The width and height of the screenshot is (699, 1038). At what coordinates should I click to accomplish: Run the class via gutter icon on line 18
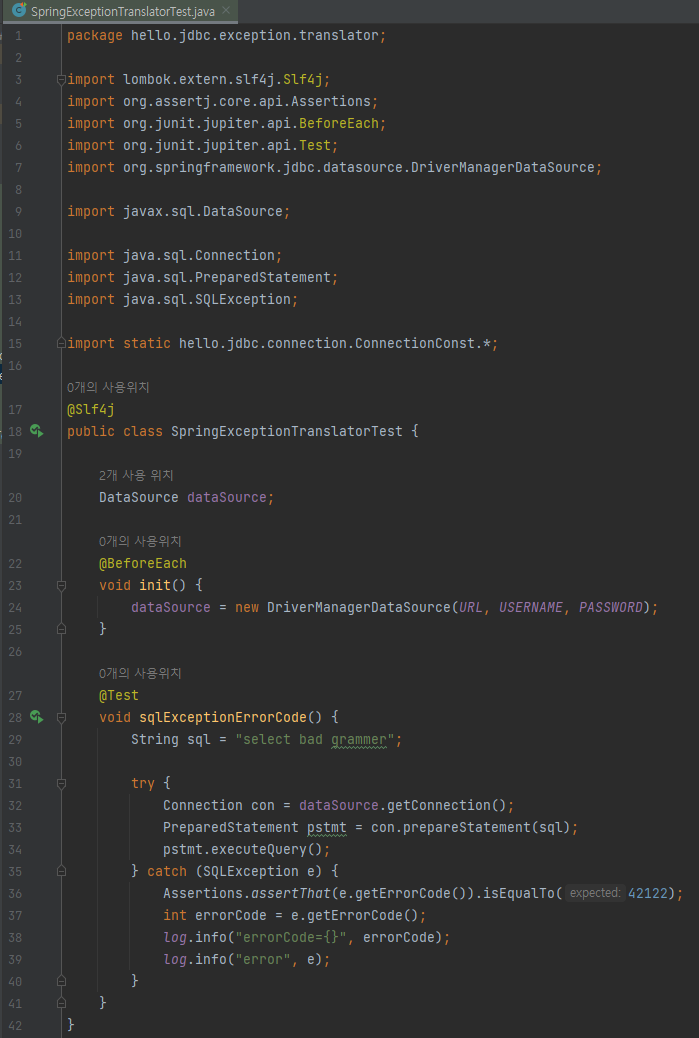tap(36, 432)
